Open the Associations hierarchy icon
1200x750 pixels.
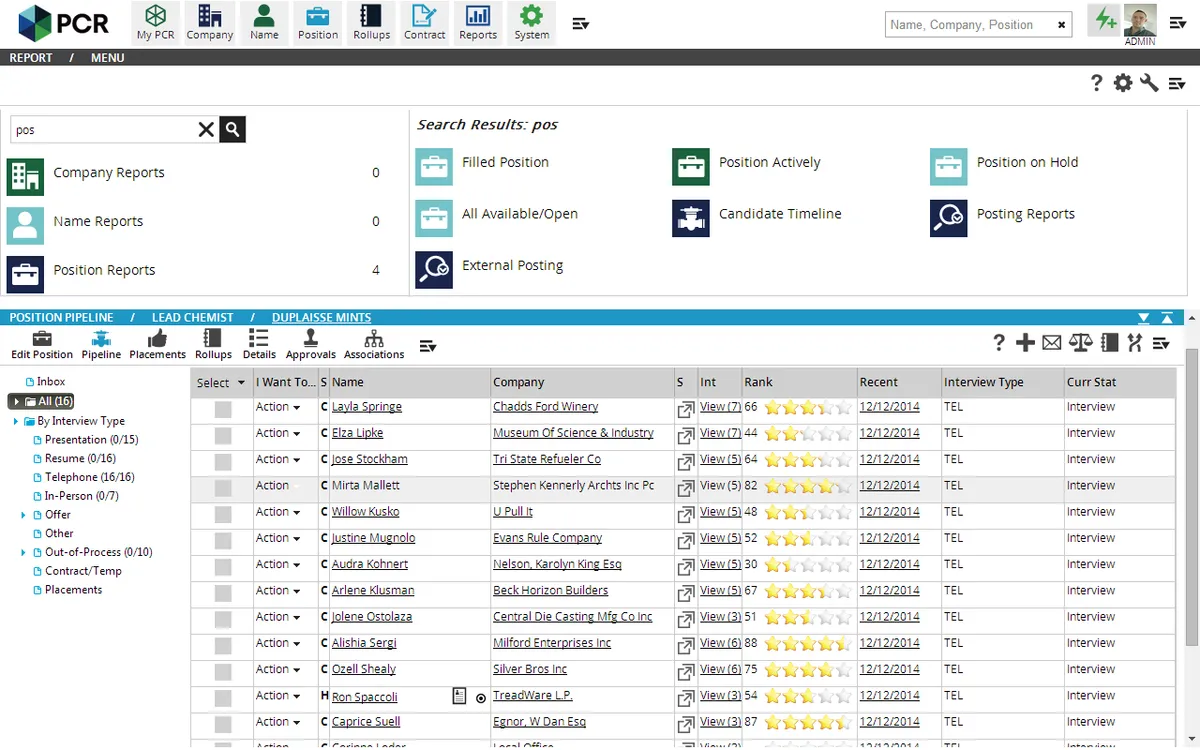[374, 338]
